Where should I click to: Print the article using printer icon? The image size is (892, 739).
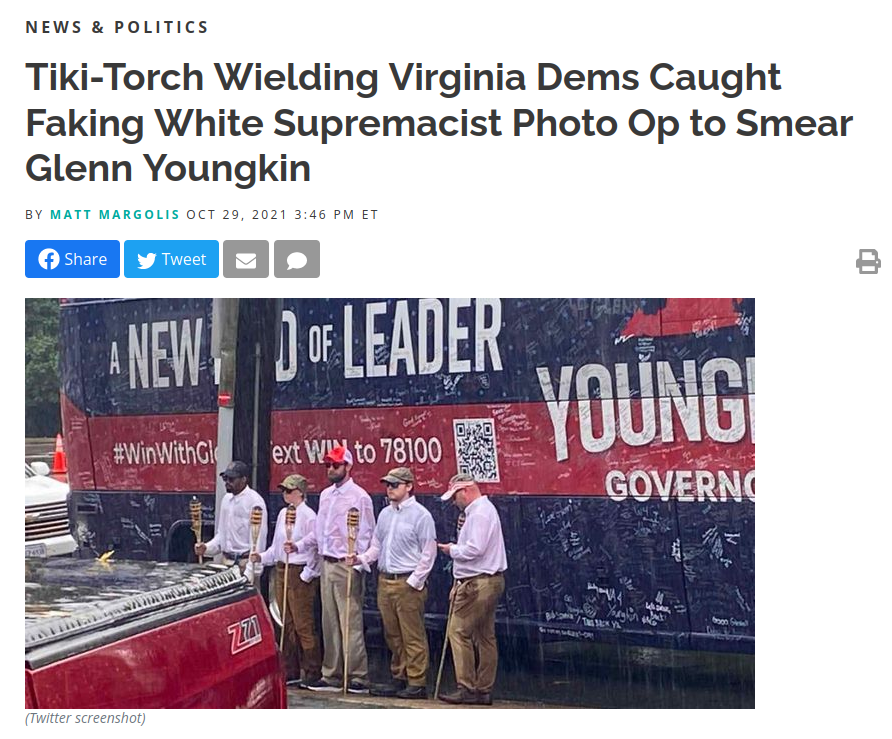coord(868,262)
